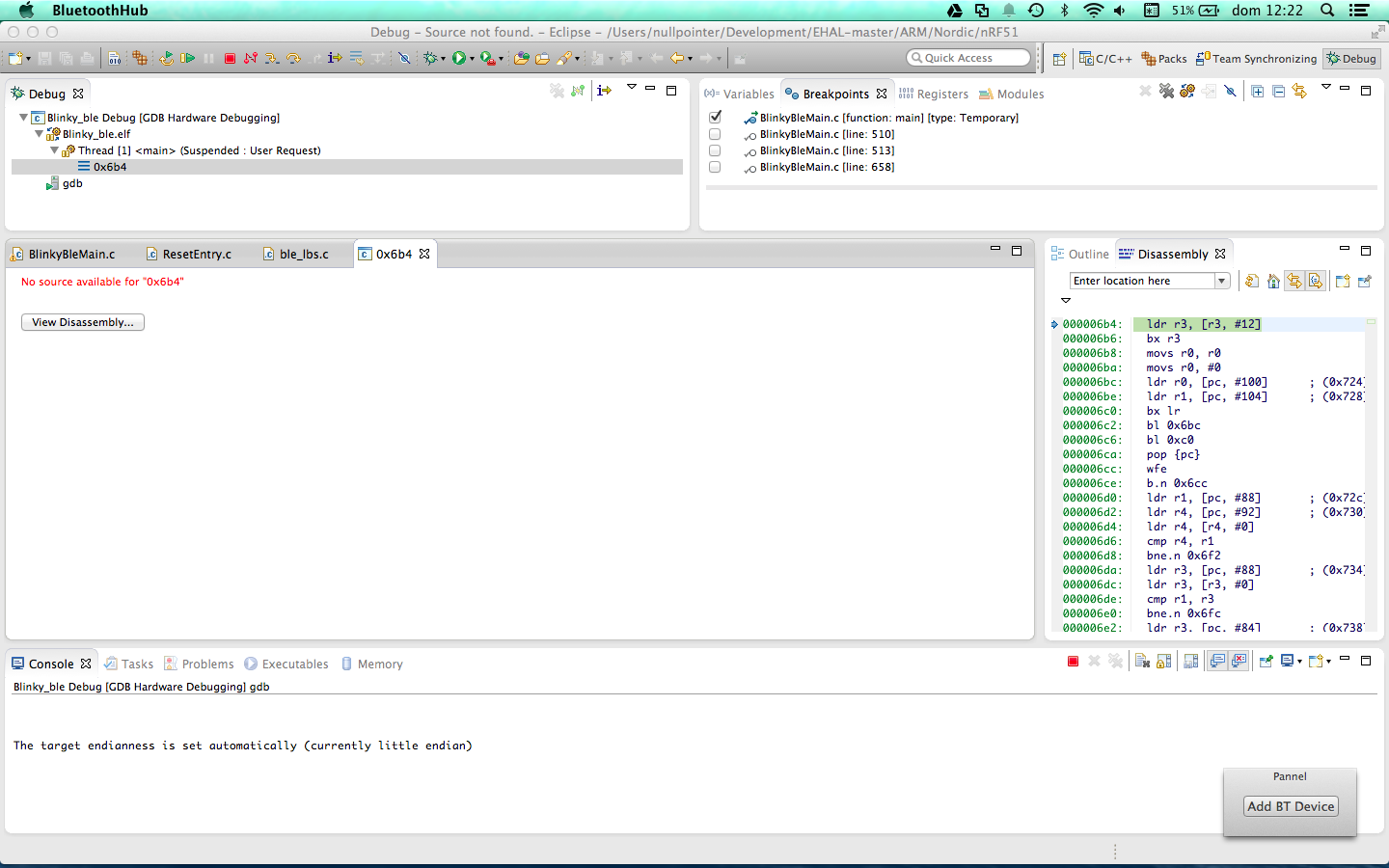1389x868 pixels.
Task: Click the green bug Debug launch icon
Action: pos(430,58)
